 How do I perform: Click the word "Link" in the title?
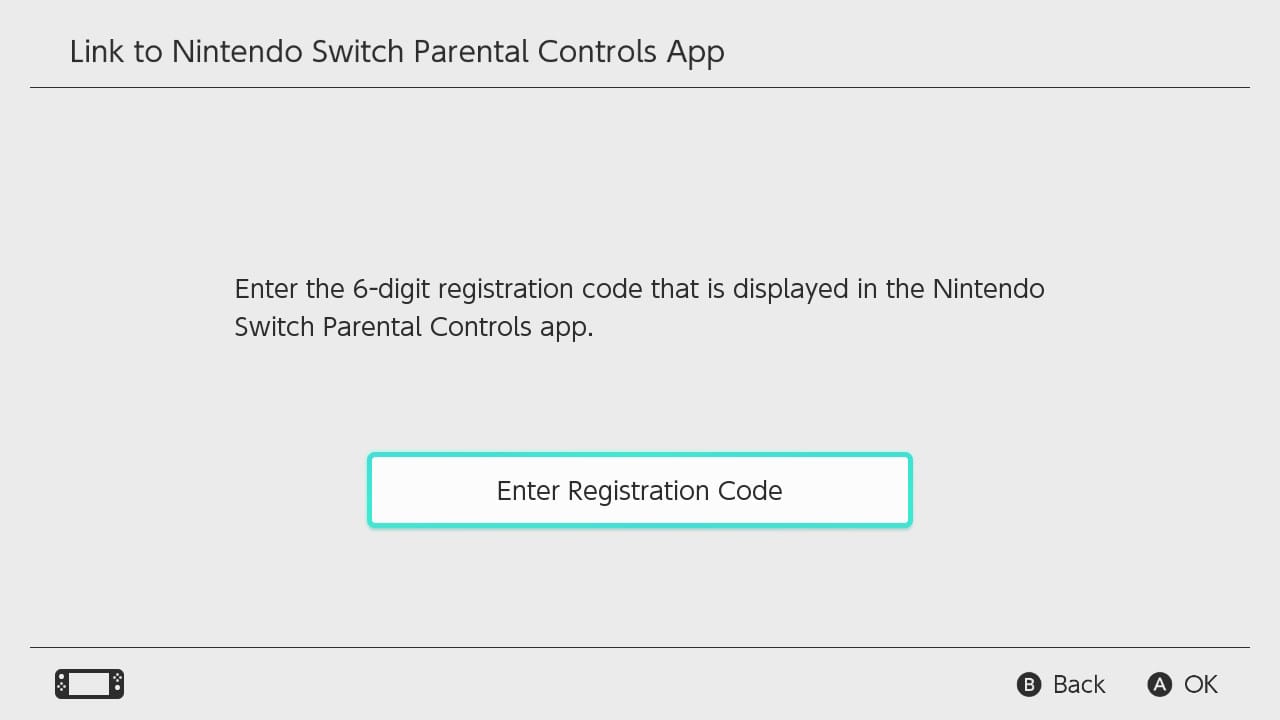[96, 52]
